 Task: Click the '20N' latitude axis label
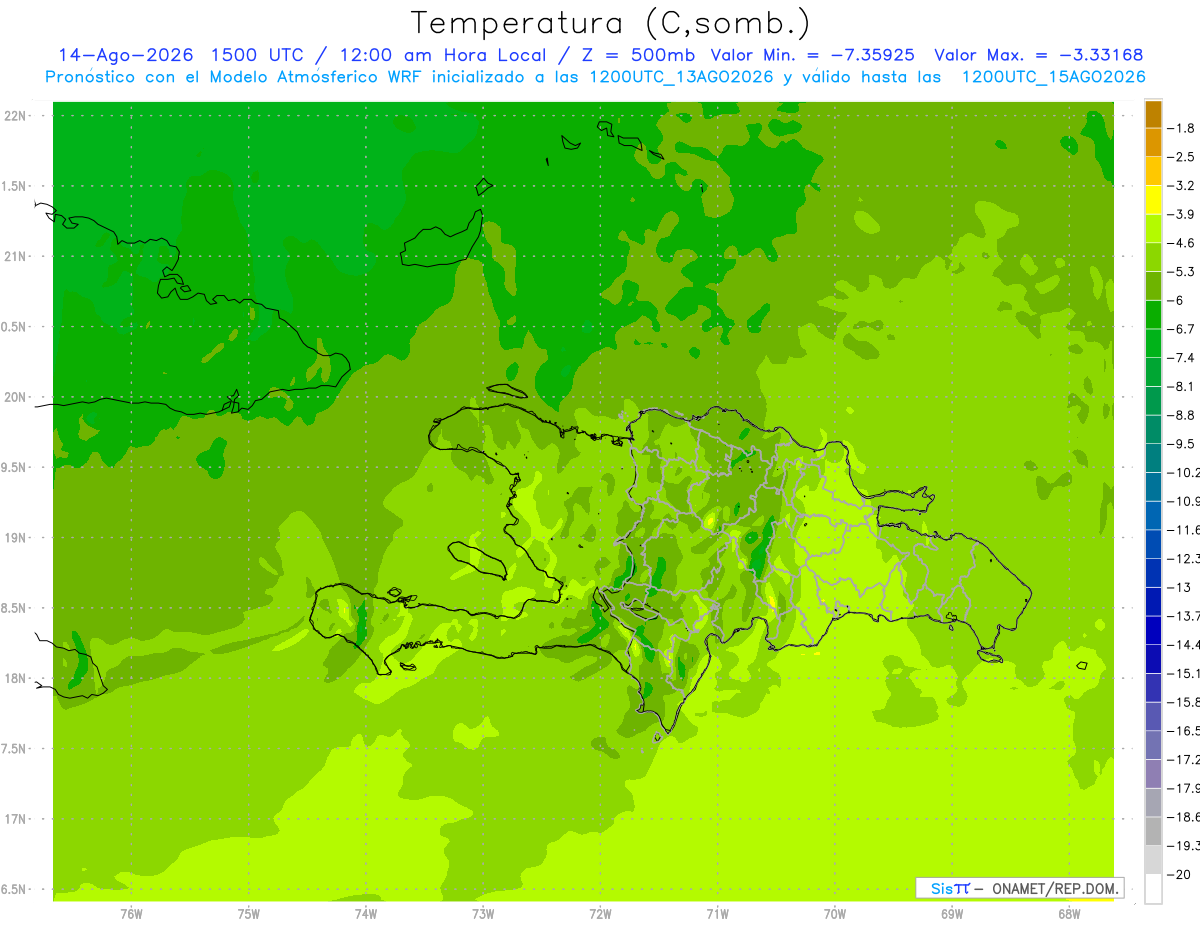tap(14, 397)
